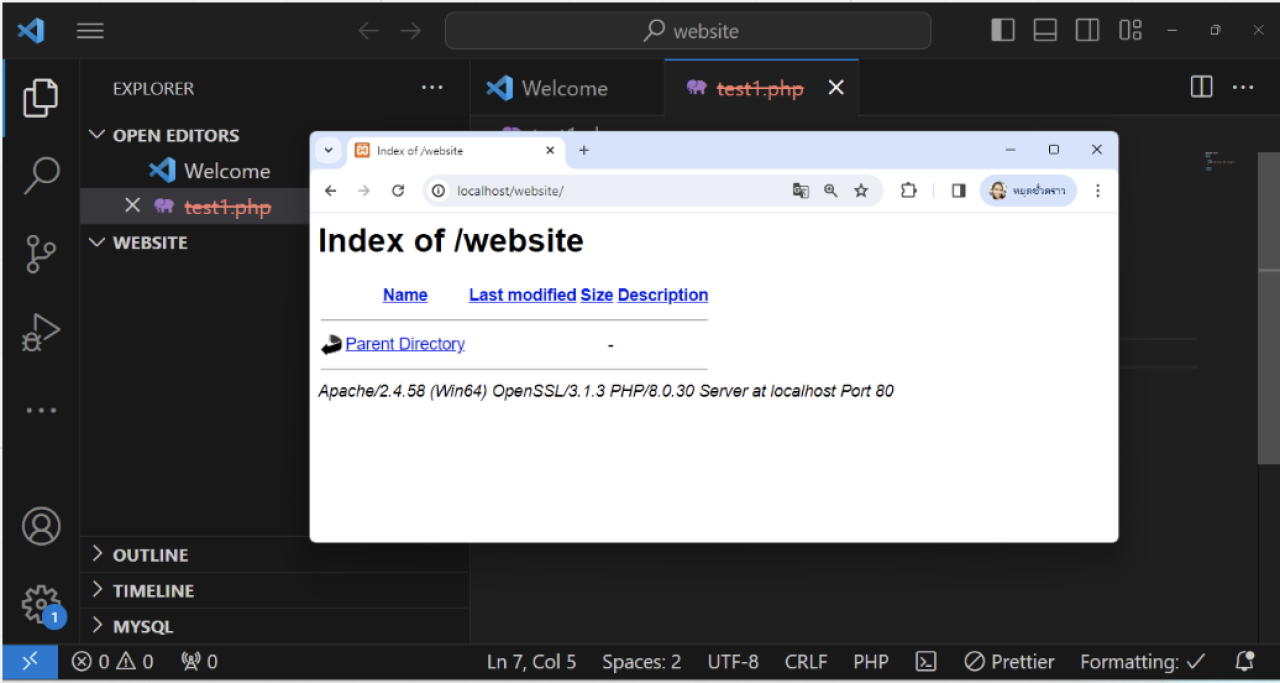Sort listing by Last modified link
This screenshot has width=1280, height=683.
point(522,295)
